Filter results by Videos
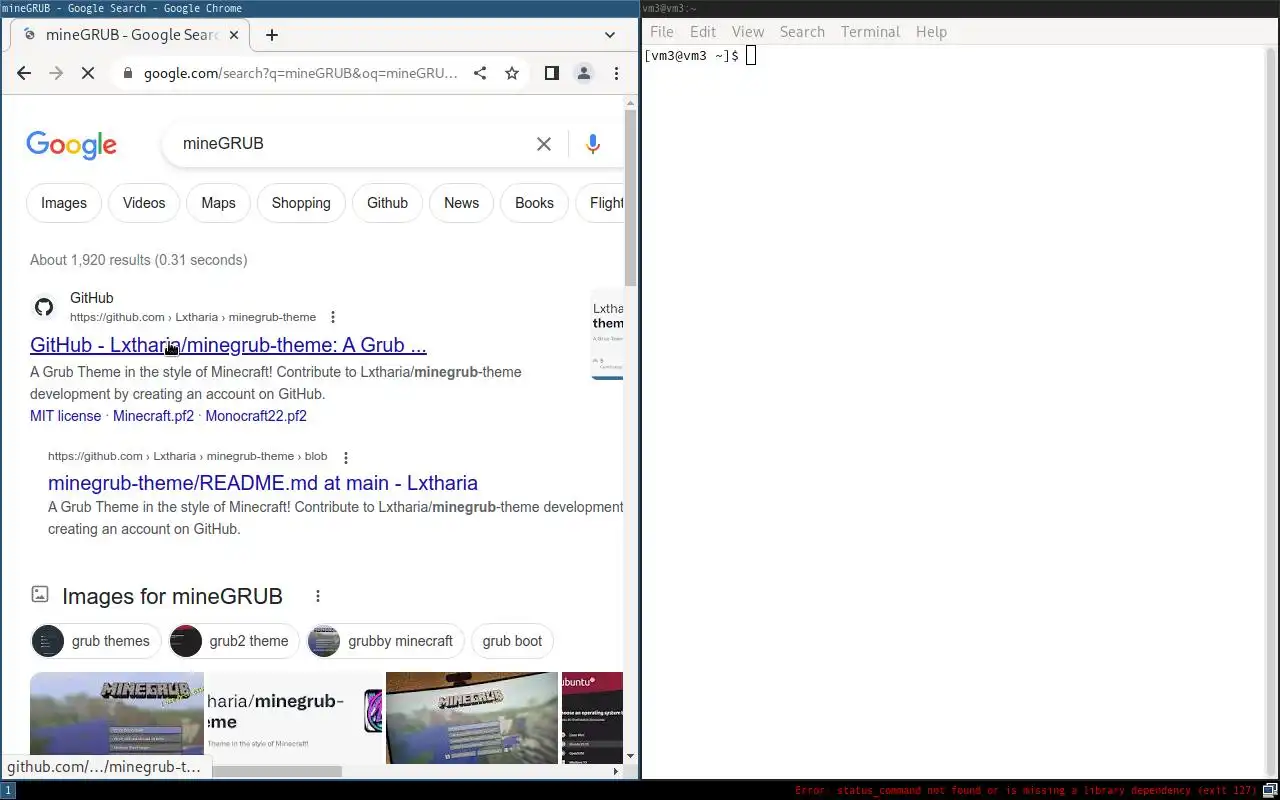This screenshot has height=800, width=1280. click(144, 203)
